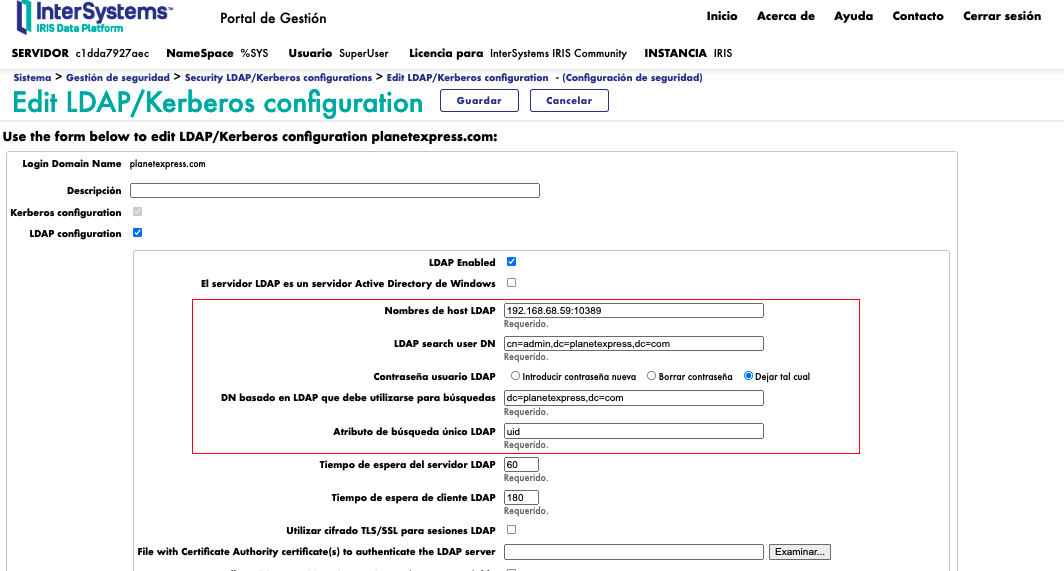Image resolution: width=1064 pixels, height=571 pixels.
Task: Click the Descripción text field
Action: point(334,191)
